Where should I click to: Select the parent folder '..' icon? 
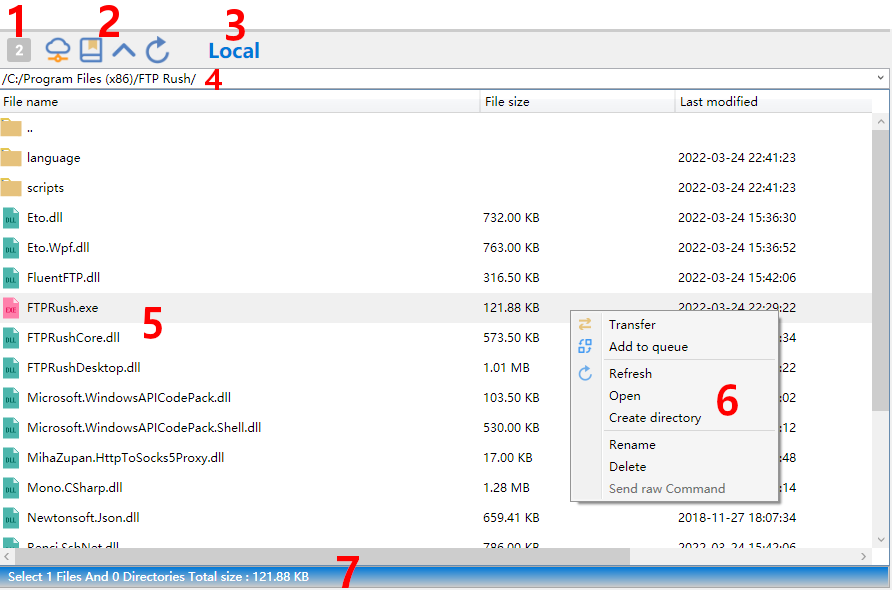pyautogui.click(x=11, y=128)
